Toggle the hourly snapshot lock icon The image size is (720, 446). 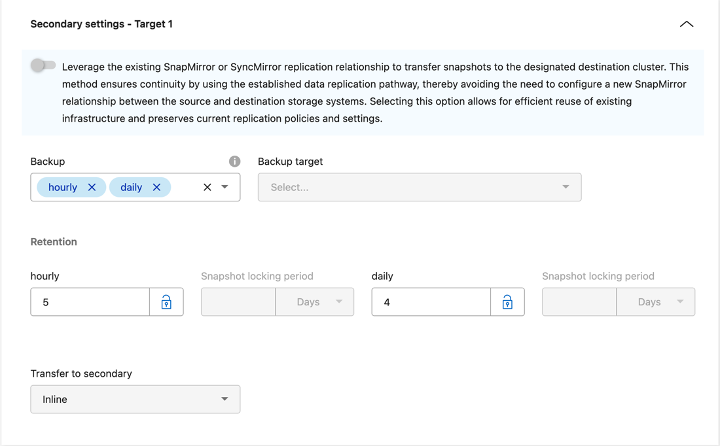(167, 302)
